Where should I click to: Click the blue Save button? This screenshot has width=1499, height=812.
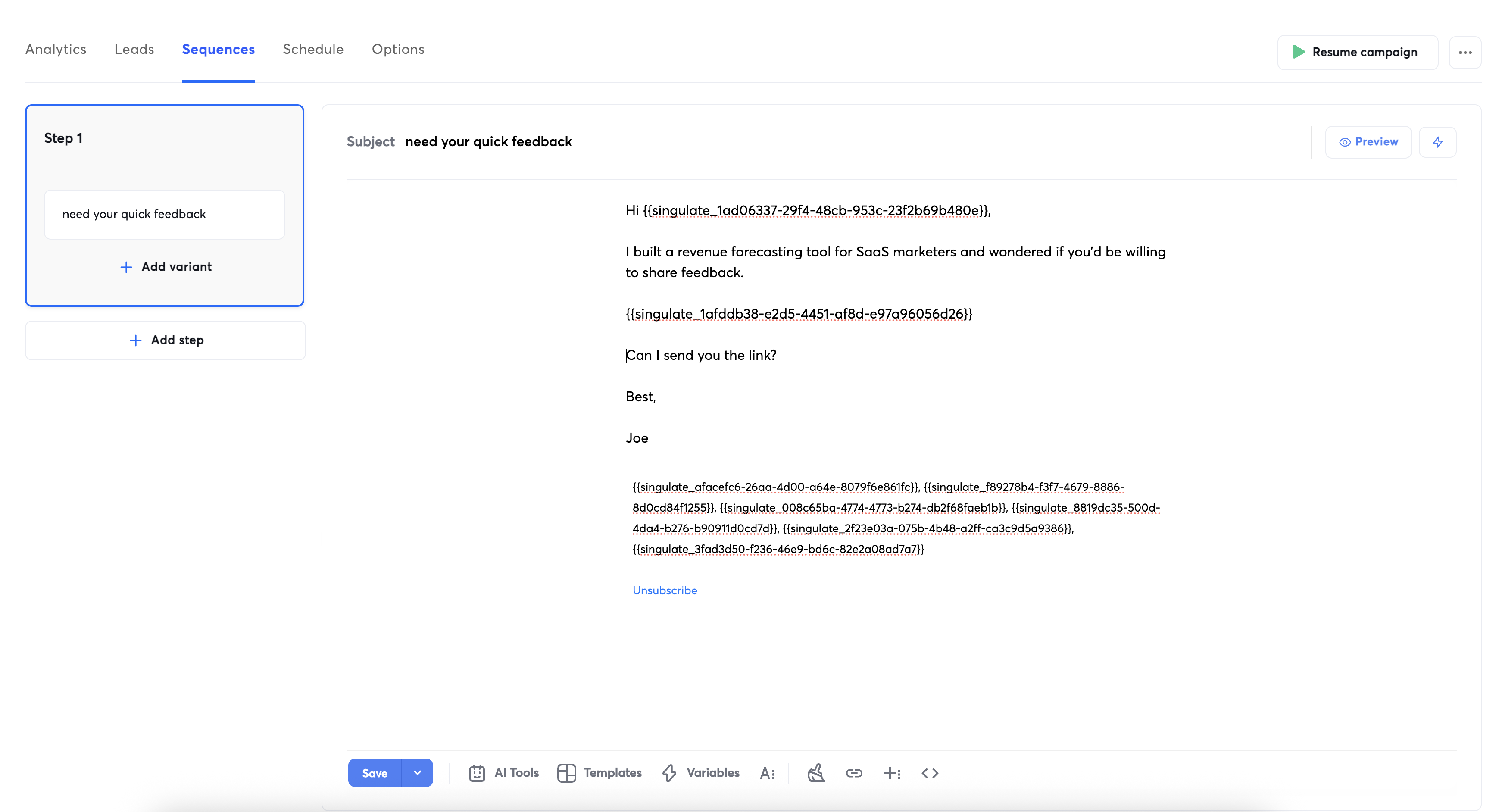click(x=374, y=772)
